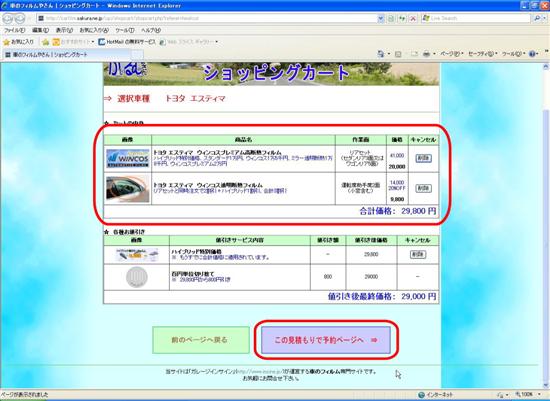Click the トヨタ エスティマ selected car text
Screen dimensions: 550x401
195,99
